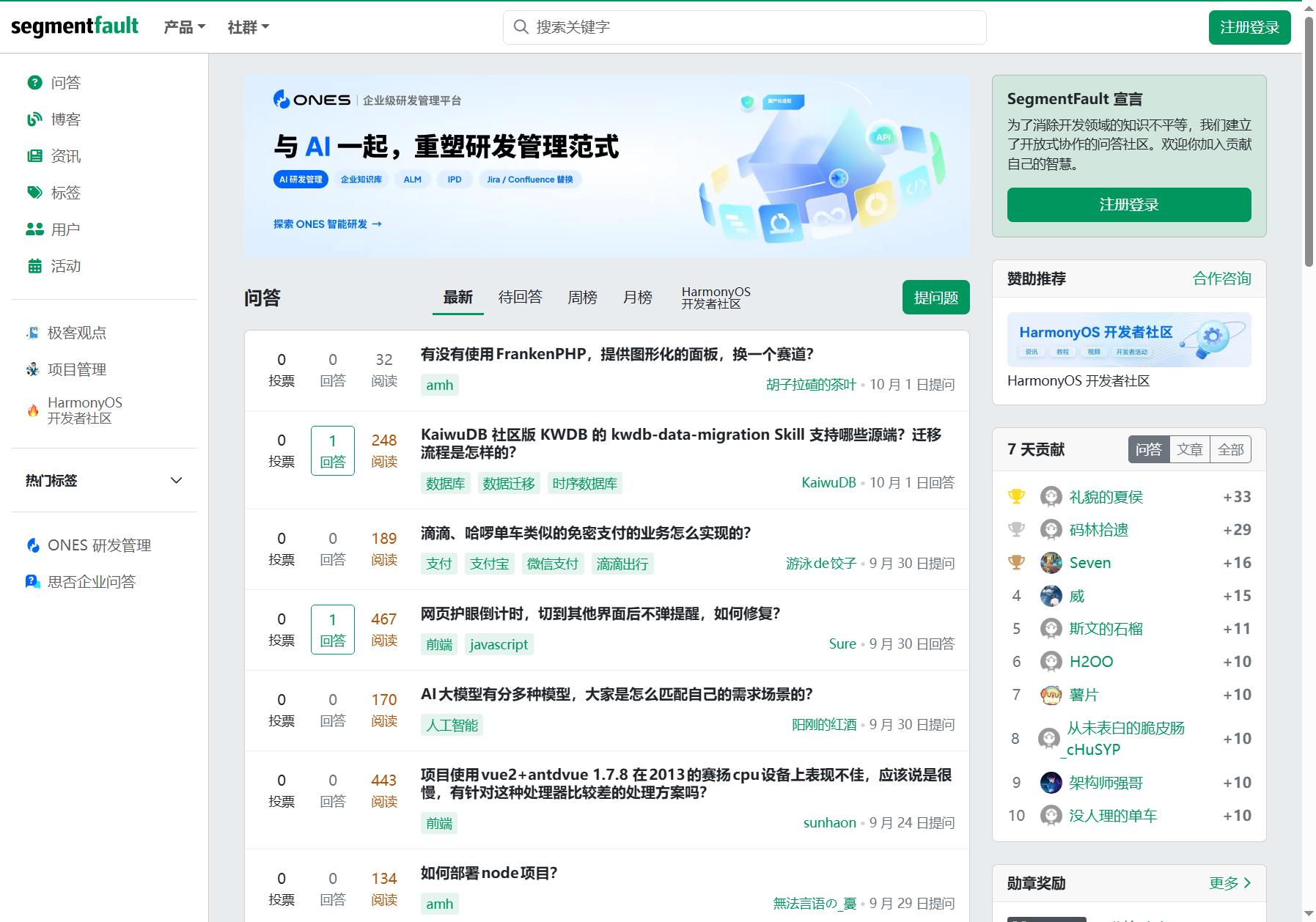
Task: Click 注册登录 in top navigation bar
Action: (x=1250, y=27)
